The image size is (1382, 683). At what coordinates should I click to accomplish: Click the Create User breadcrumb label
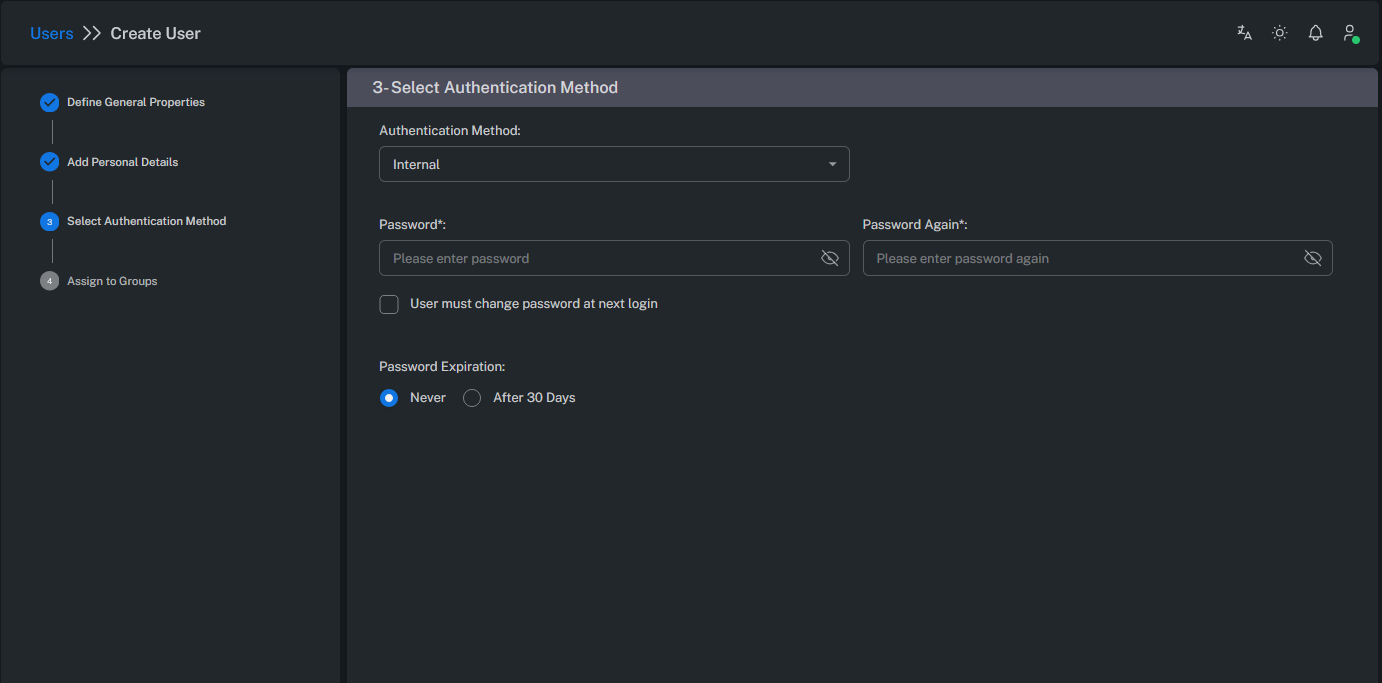coord(155,32)
